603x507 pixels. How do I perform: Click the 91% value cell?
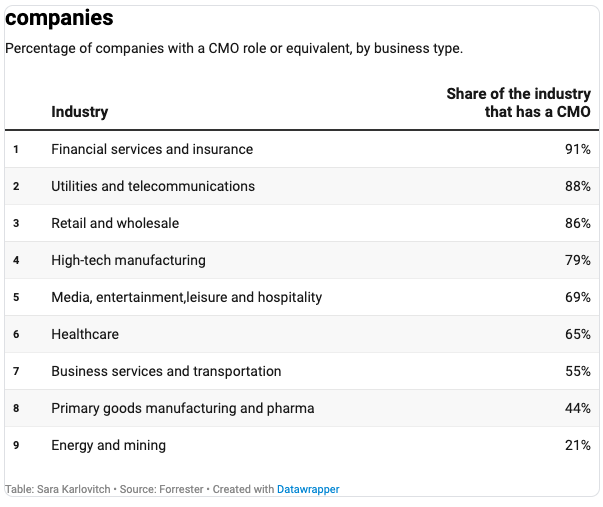(x=577, y=149)
